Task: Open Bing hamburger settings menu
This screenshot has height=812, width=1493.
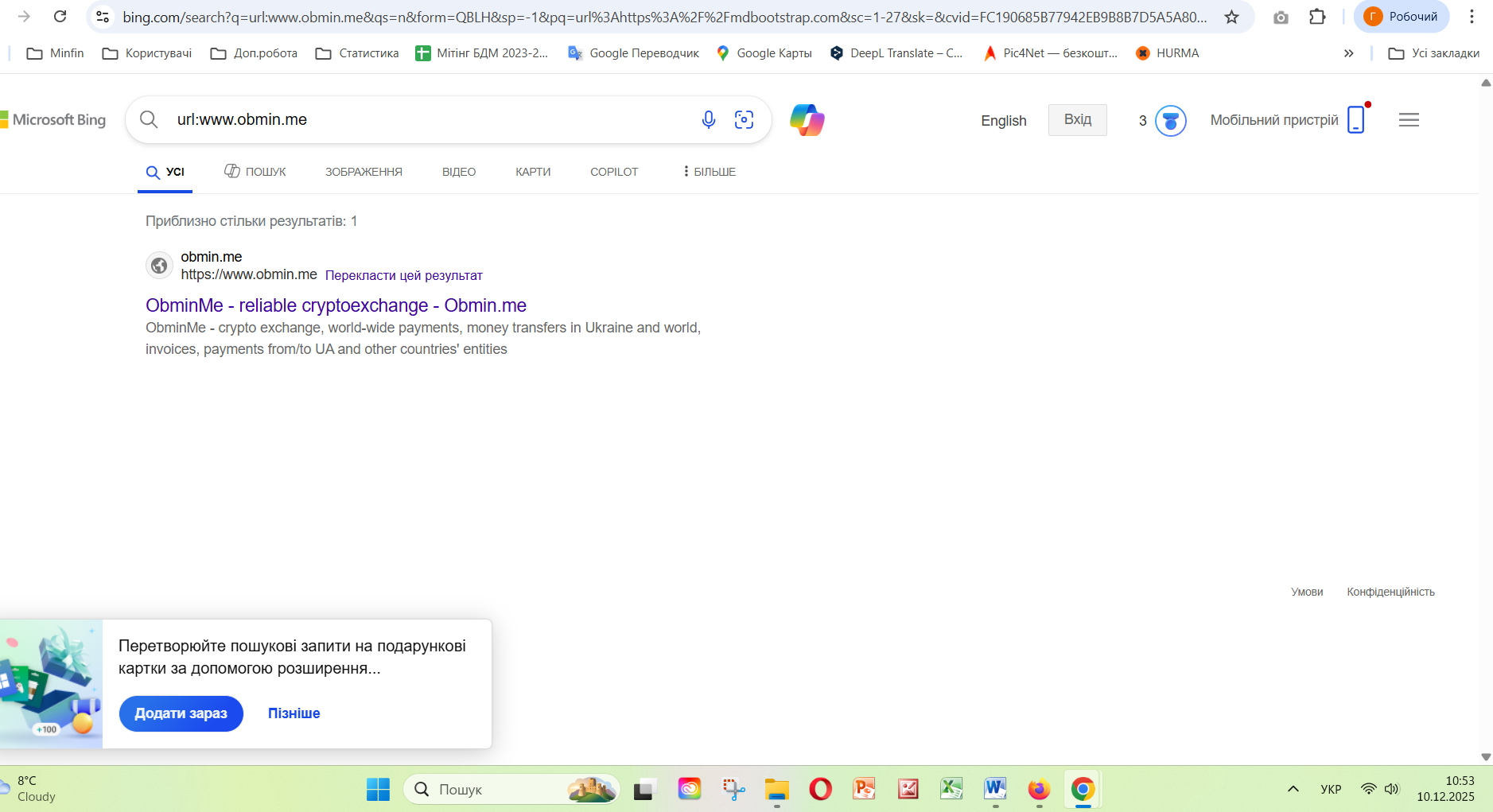Action: pos(1409,120)
